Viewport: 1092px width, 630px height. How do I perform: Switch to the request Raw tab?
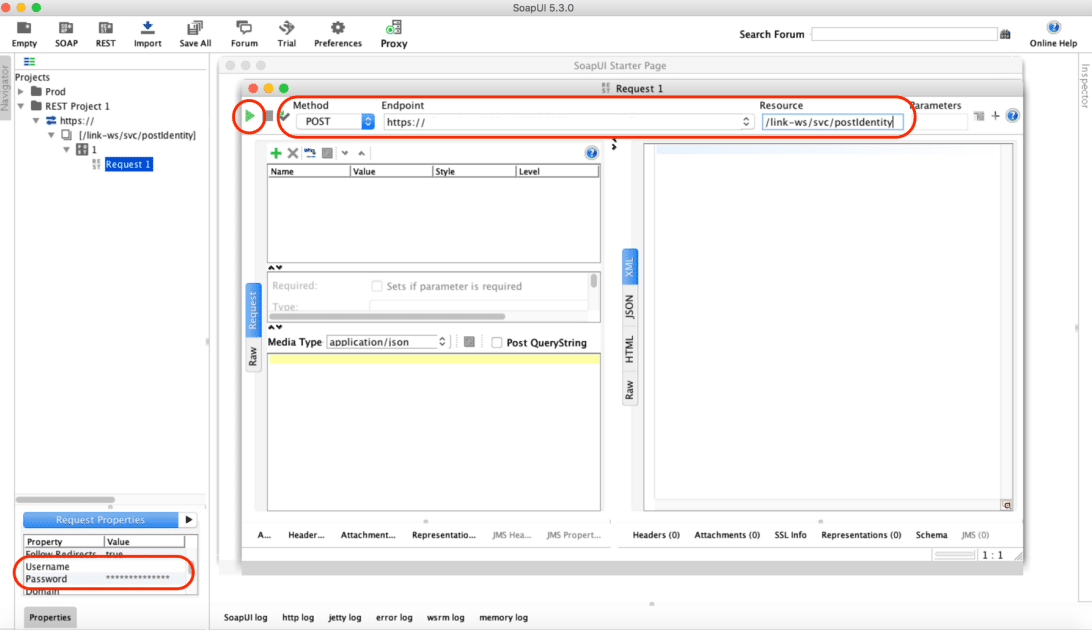pos(253,356)
